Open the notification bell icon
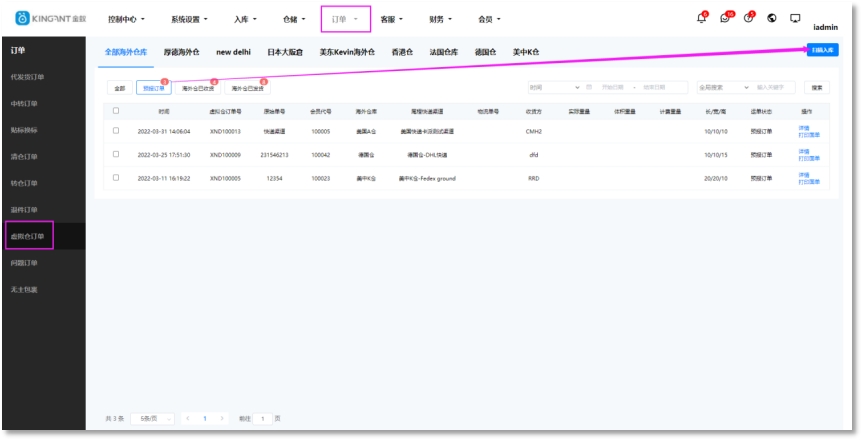 (x=701, y=19)
